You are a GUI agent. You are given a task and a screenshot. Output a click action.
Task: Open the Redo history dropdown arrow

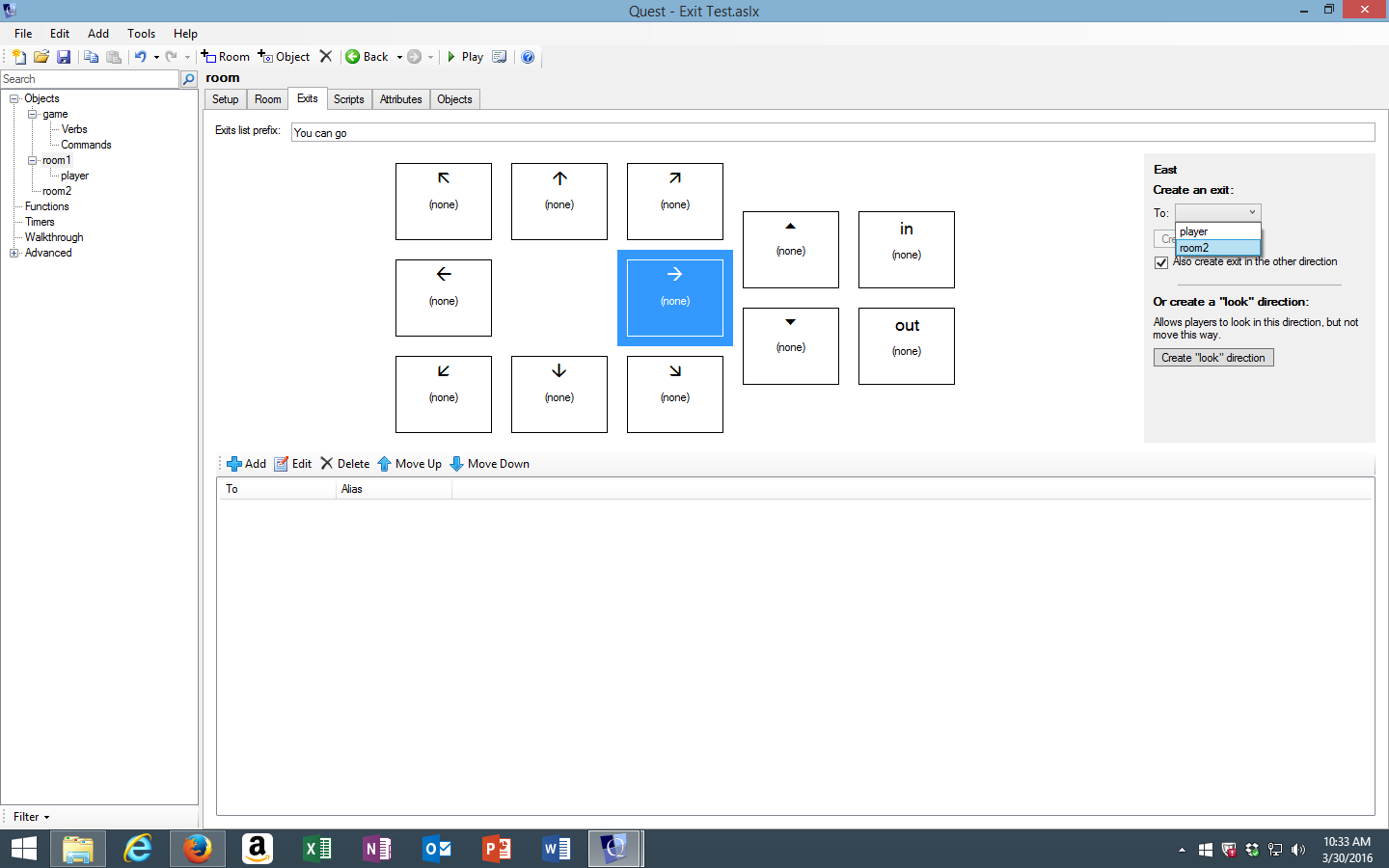pyautogui.click(x=187, y=57)
